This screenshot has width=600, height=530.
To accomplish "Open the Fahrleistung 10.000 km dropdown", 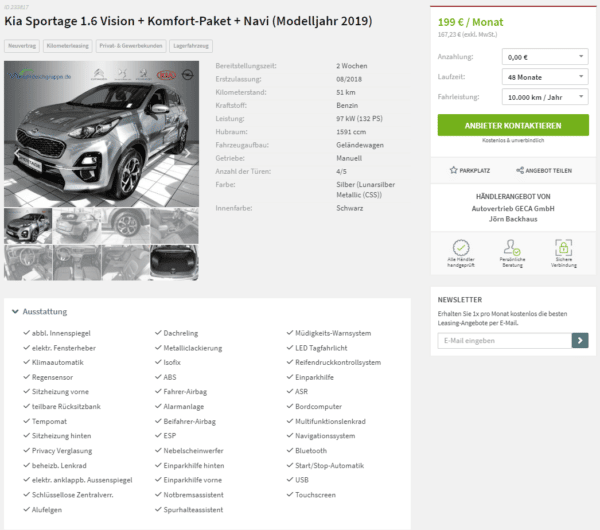I will click(545, 97).
